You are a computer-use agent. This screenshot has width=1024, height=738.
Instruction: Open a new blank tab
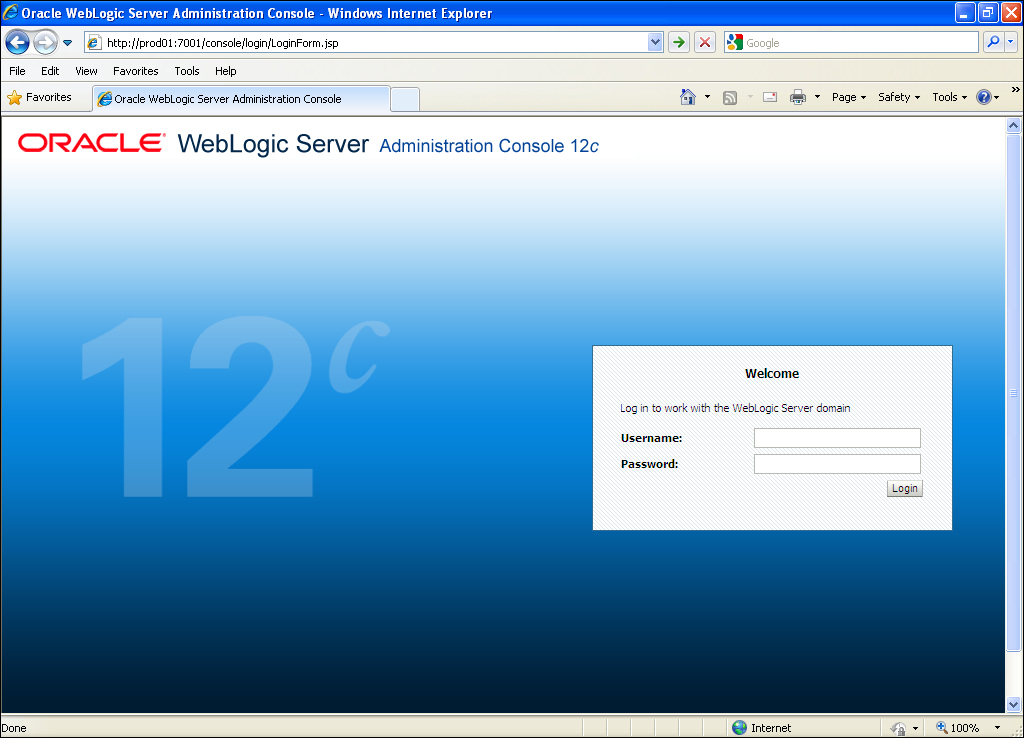405,99
